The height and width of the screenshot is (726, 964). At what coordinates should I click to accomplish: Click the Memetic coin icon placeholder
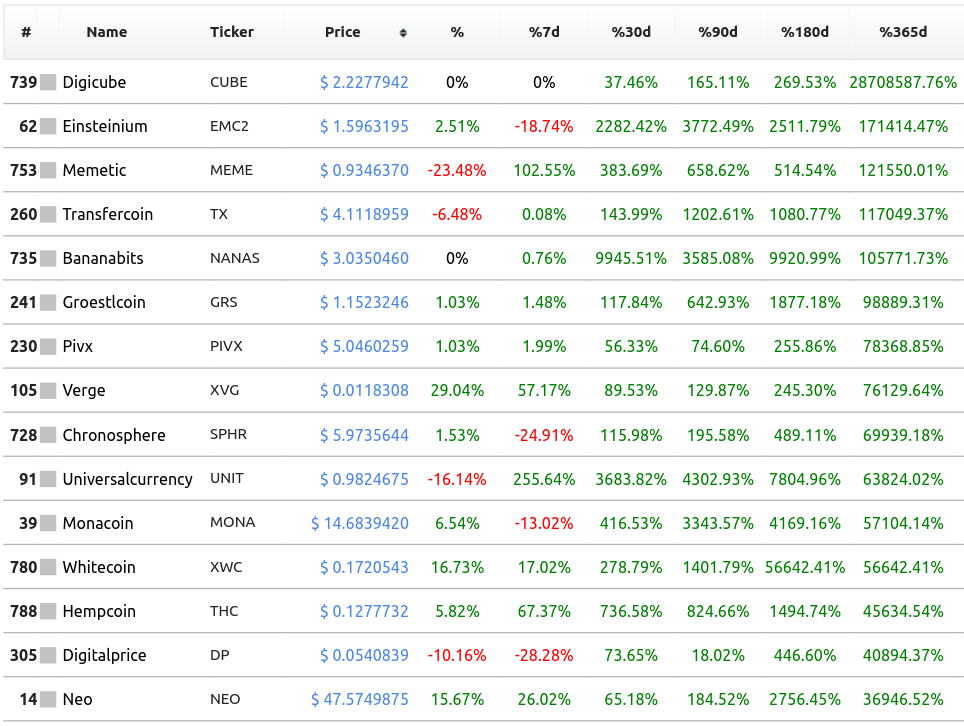(x=48, y=170)
